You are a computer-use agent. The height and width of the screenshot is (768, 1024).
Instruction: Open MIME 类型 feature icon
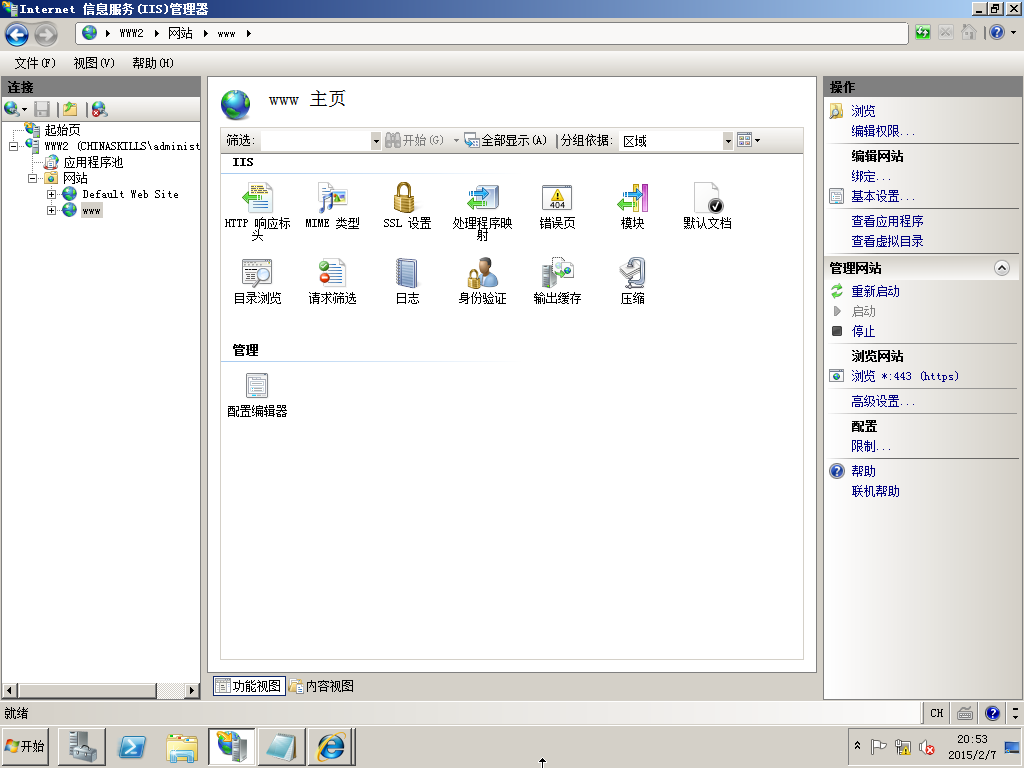pyautogui.click(x=332, y=198)
